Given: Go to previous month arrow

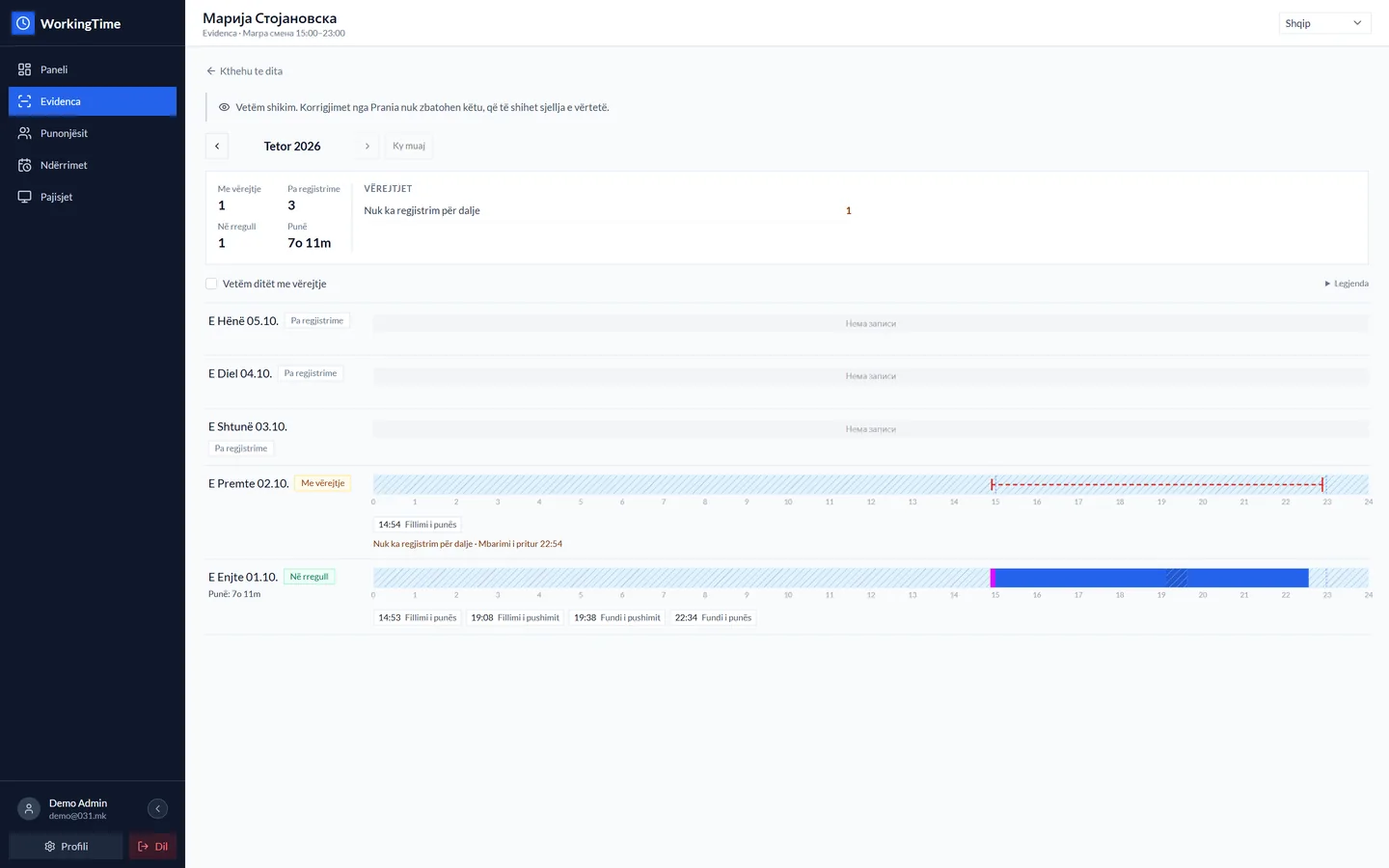Looking at the screenshot, I should point(217,146).
